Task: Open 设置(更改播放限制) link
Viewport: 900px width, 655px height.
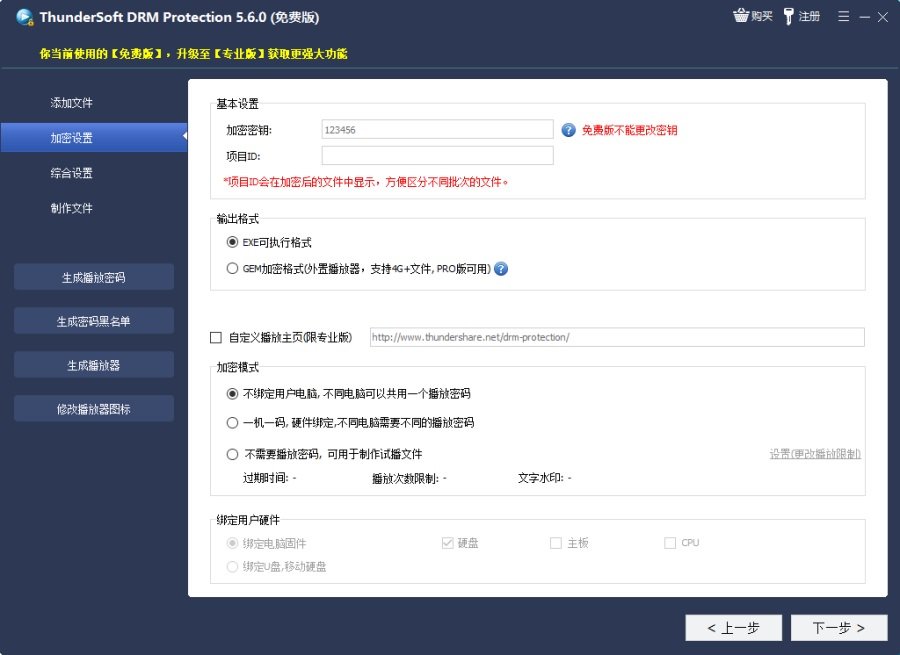Action: click(815, 454)
